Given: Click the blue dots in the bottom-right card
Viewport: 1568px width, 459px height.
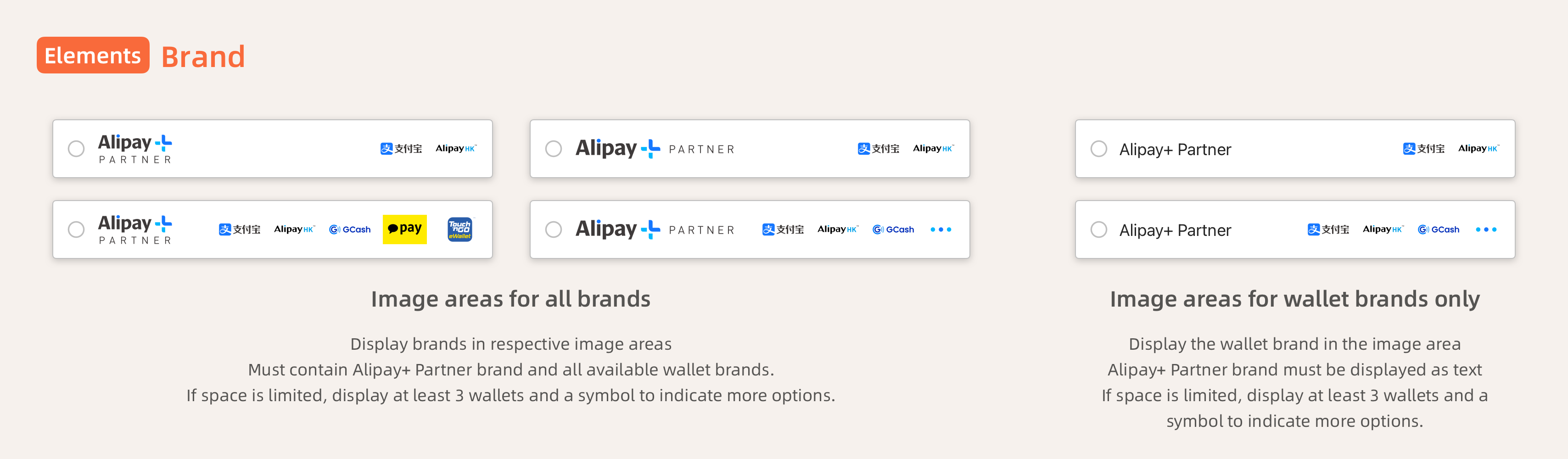Looking at the screenshot, I should pyautogui.click(x=1486, y=229).
